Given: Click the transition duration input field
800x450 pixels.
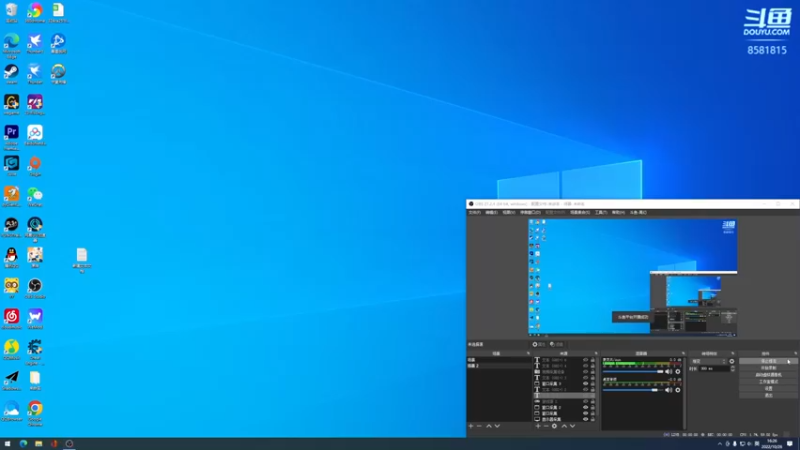Looking at the screenshot, I should pos(714,368).
